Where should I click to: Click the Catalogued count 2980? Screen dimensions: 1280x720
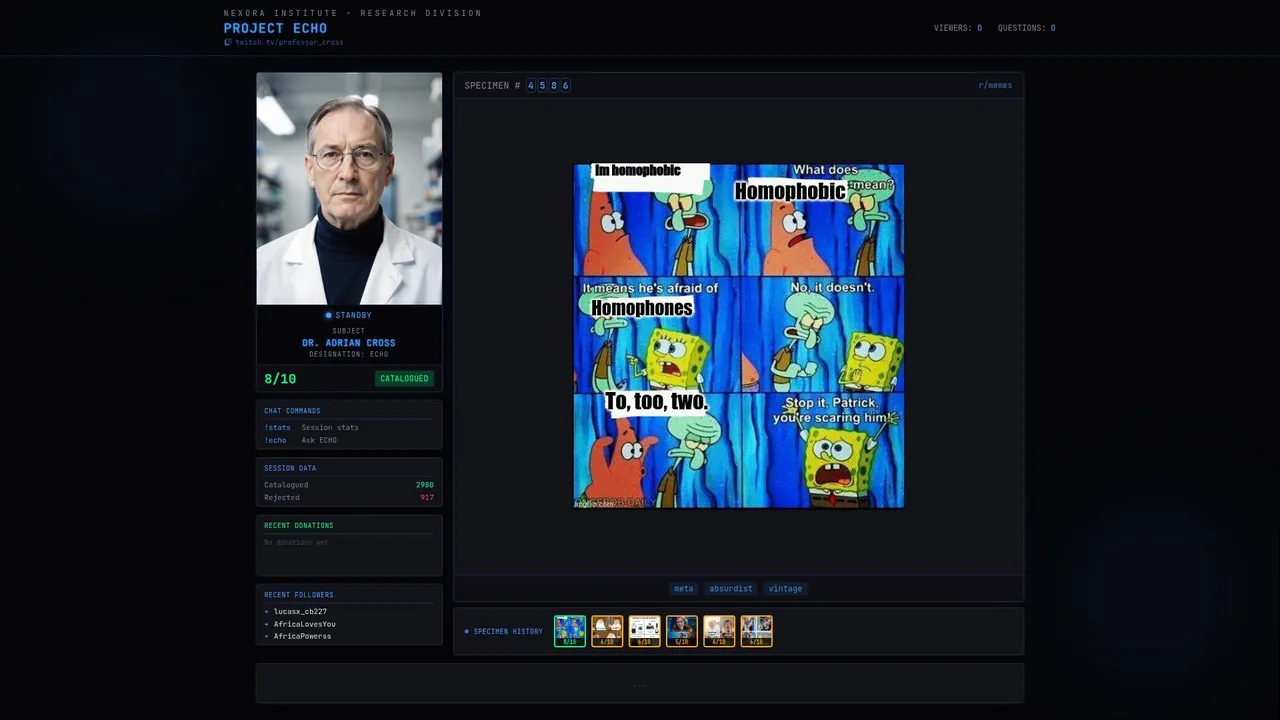pos(425,485)
